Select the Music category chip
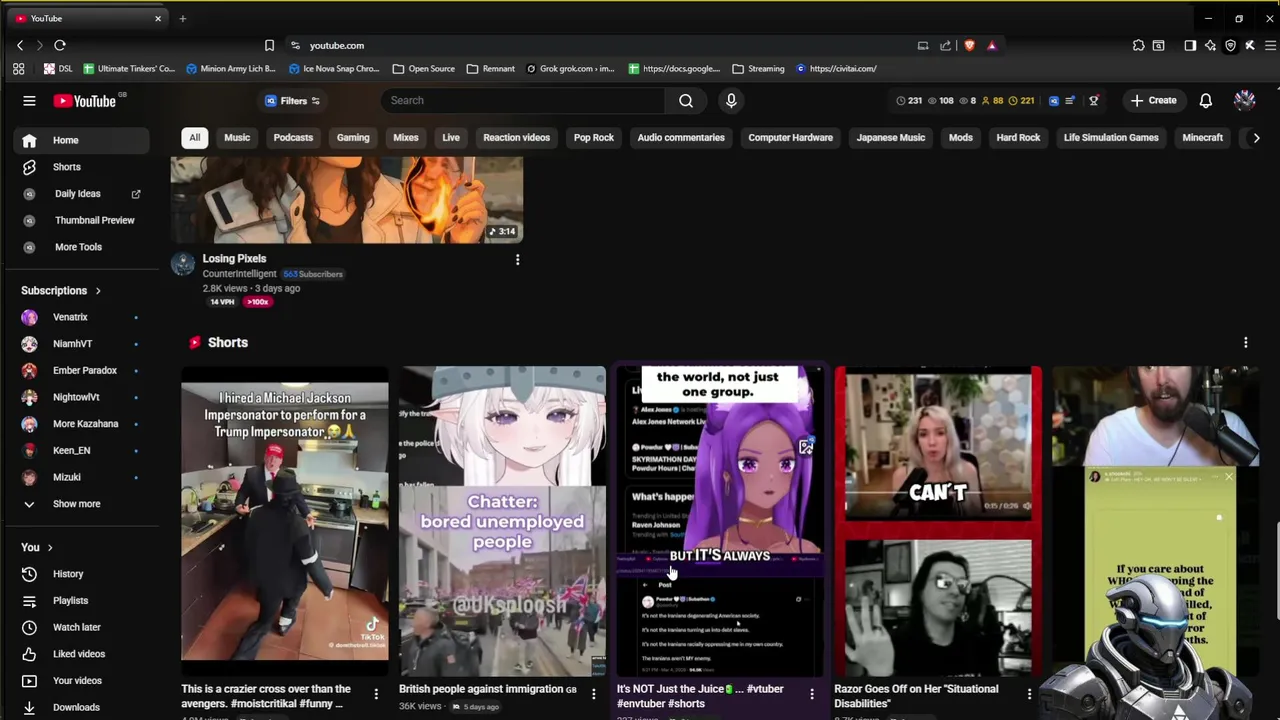The width and height of the screenshot is (1280, 720). point(237,138)
